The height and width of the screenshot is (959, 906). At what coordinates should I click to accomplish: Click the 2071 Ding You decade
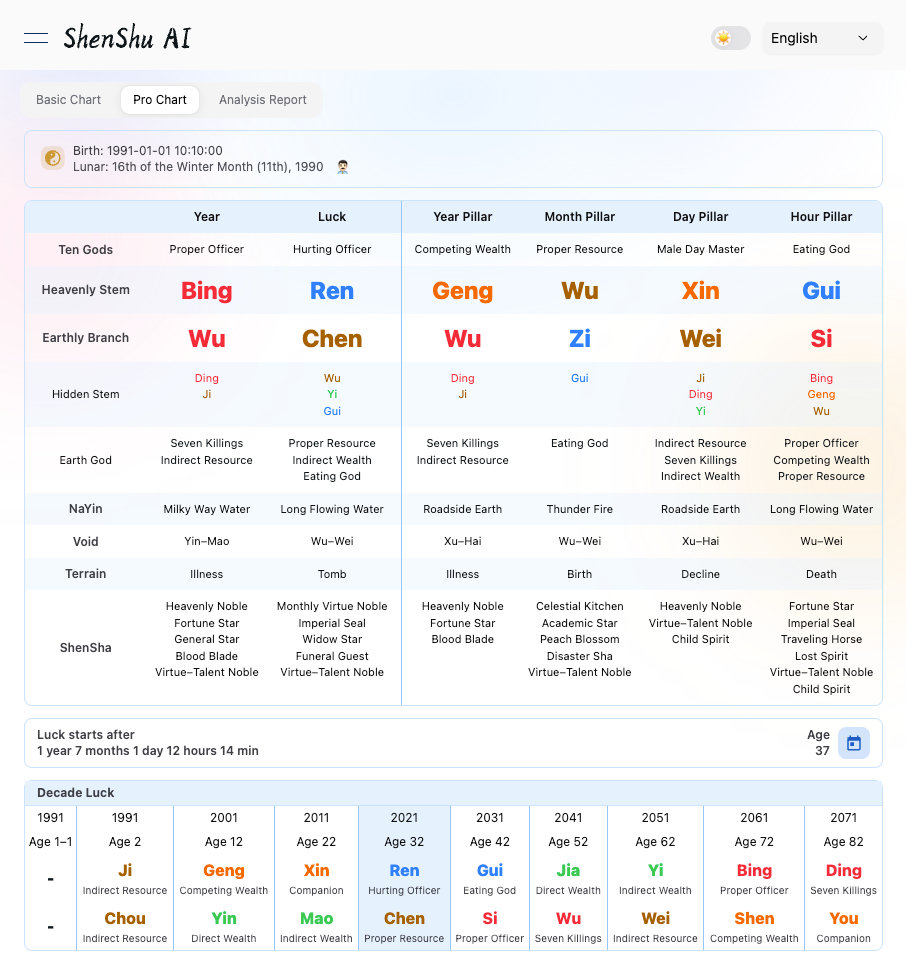point(843,878)
